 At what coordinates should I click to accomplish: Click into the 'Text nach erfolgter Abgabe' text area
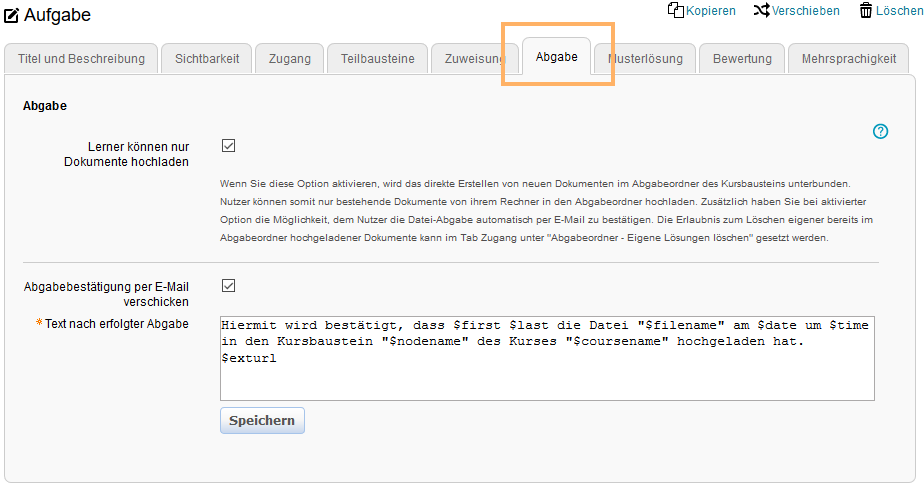[x=547, y=358]
